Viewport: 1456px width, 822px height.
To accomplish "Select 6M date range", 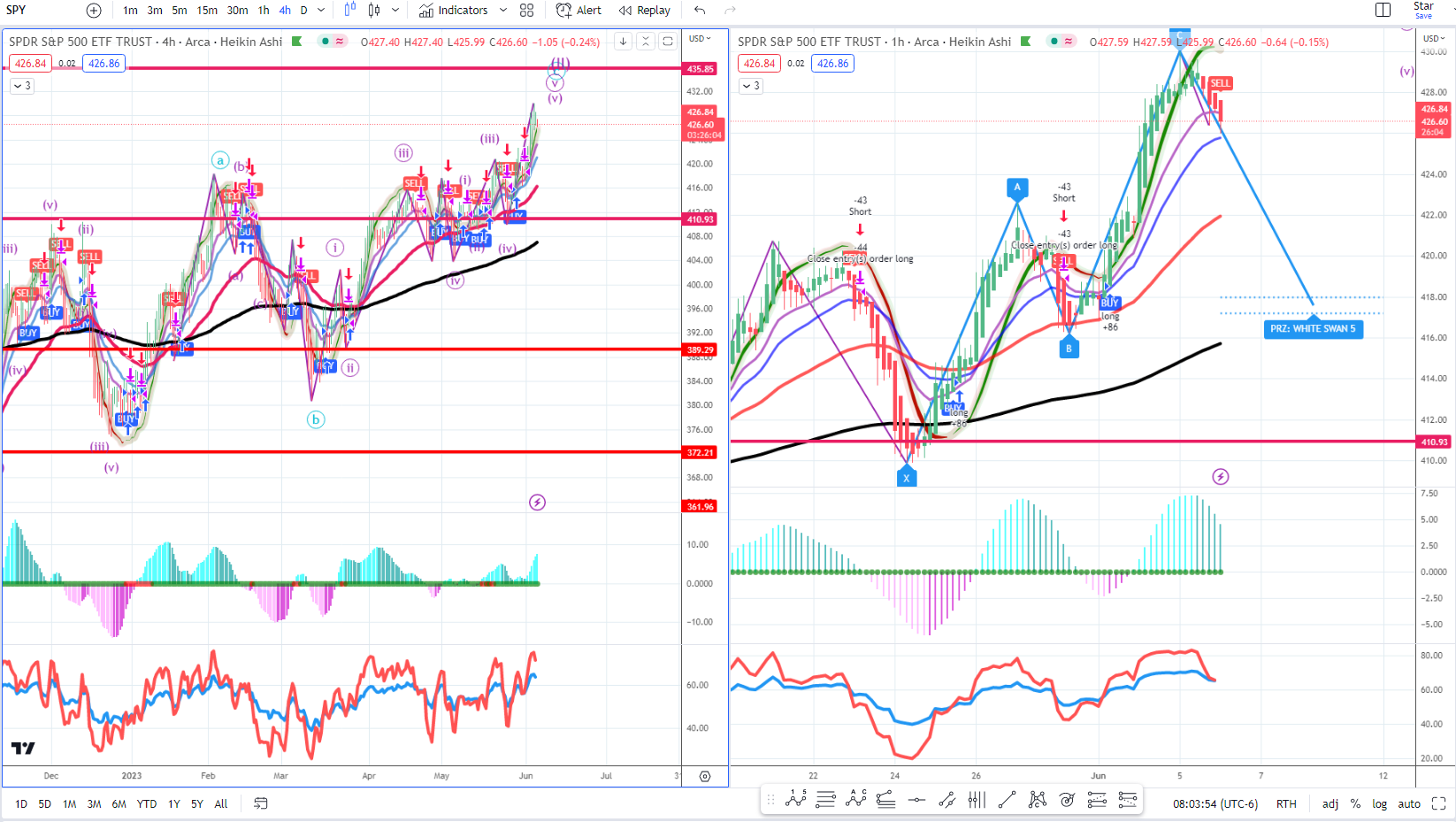I will pos(119,804).
